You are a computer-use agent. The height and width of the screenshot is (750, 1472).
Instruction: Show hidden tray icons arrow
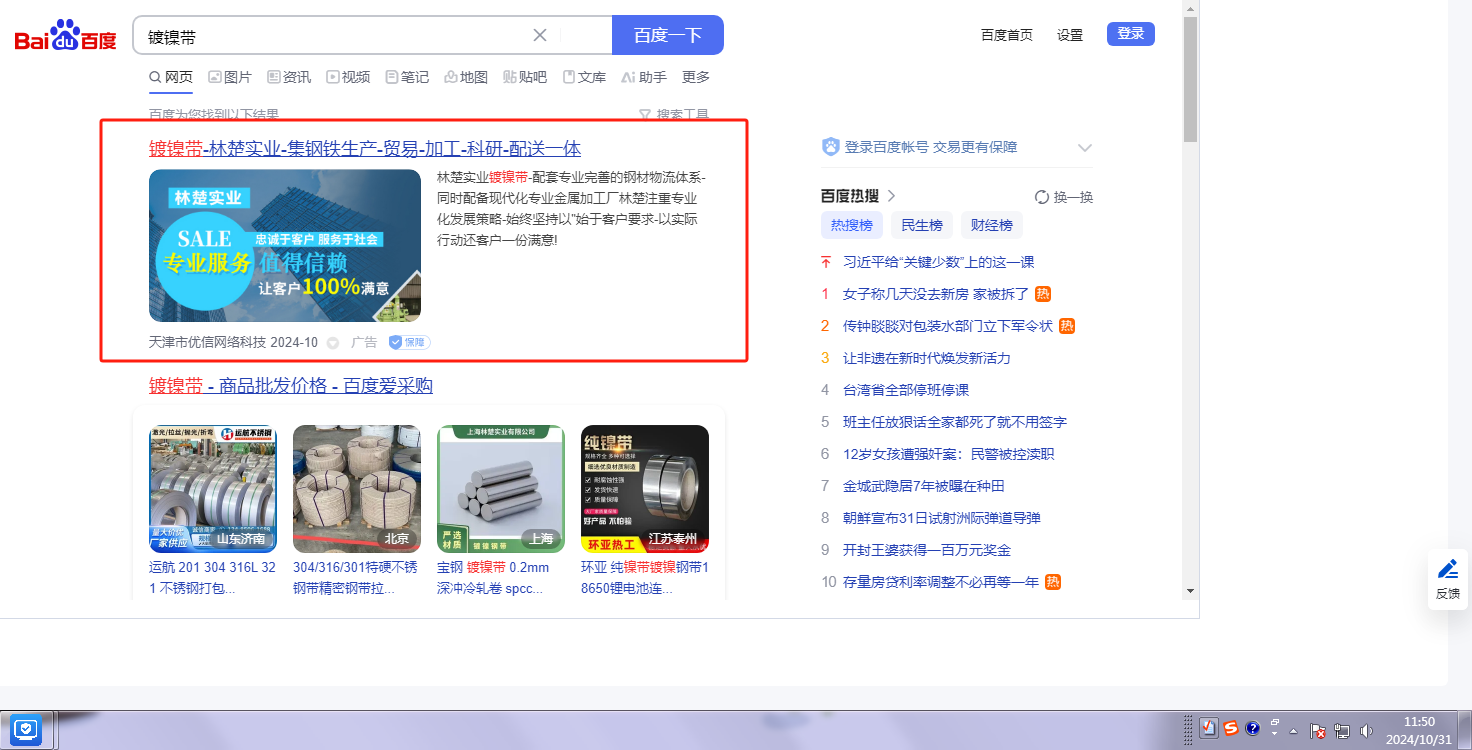tap(1294, 730)
